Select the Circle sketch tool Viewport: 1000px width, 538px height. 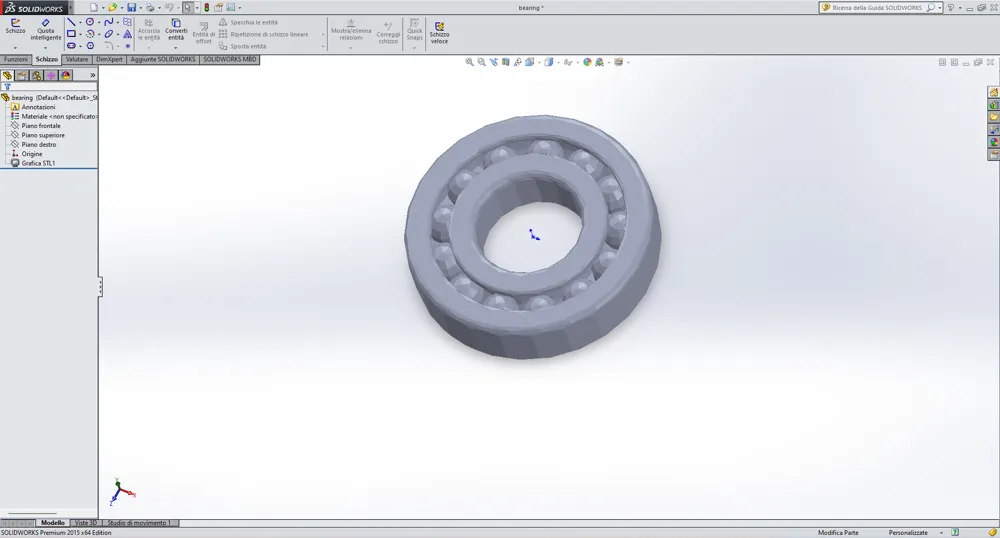90,22
